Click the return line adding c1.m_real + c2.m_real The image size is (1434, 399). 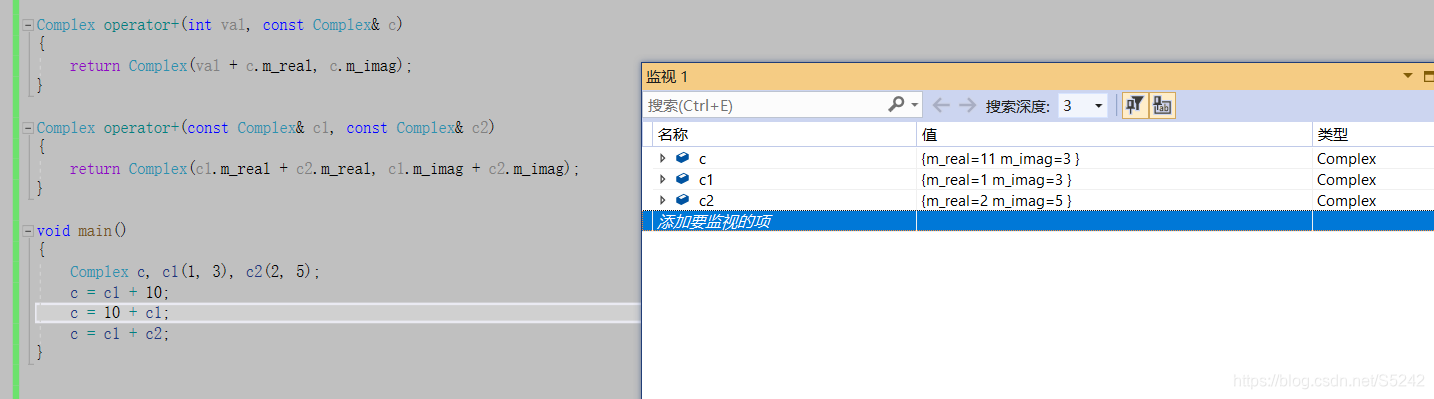point(325,169)
